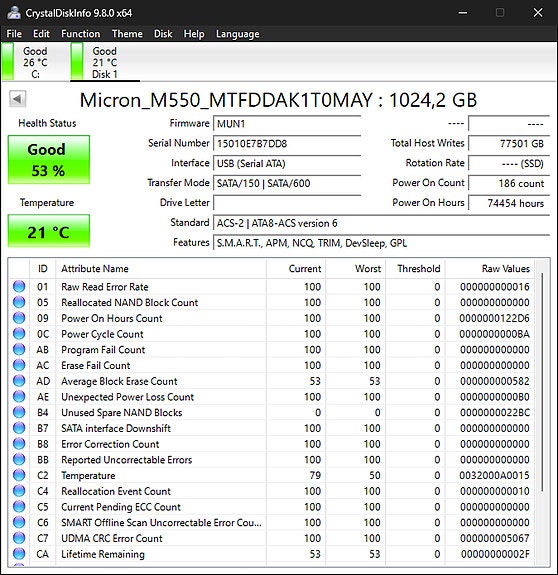Viewport: 558px width, 575px height.
Task: Click blue status orb for Lifetime Remaining
Action: pyautogui.click(x=19, y=554)
